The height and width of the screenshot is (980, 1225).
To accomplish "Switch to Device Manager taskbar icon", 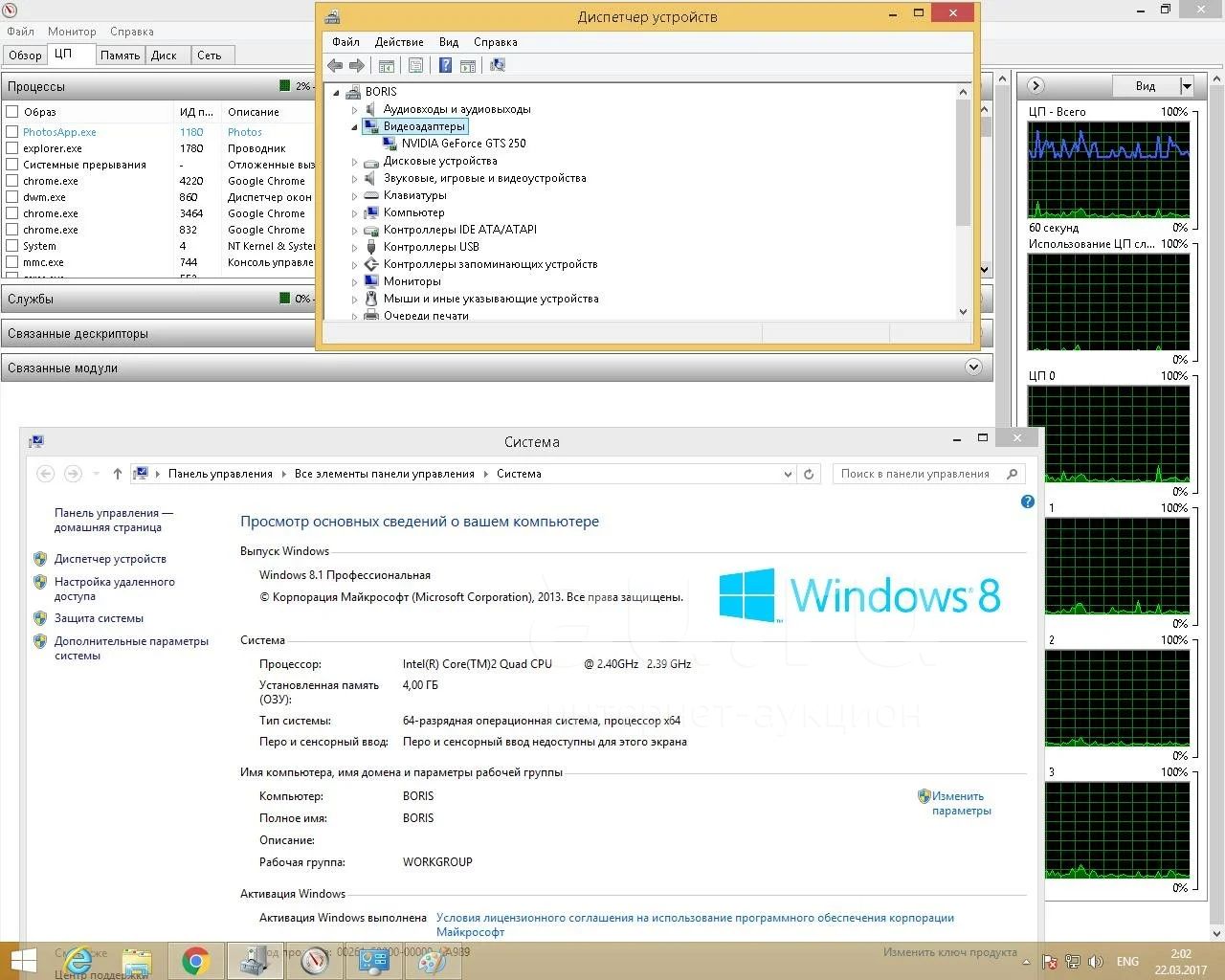I will coord(255,961).
